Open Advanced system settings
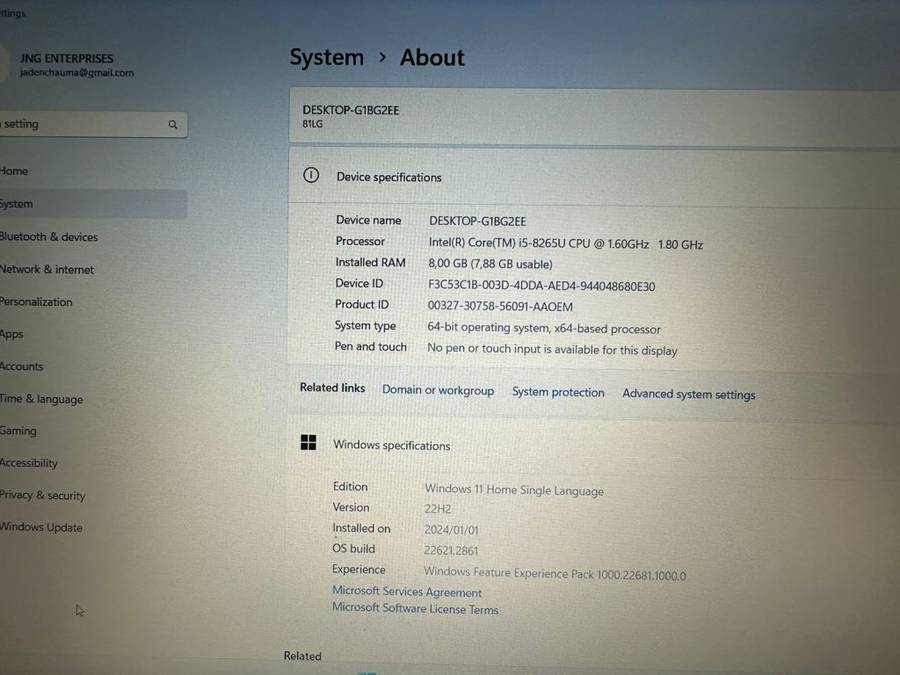The image size is (900, 675). pyautogui.click(x=688, y=394)
